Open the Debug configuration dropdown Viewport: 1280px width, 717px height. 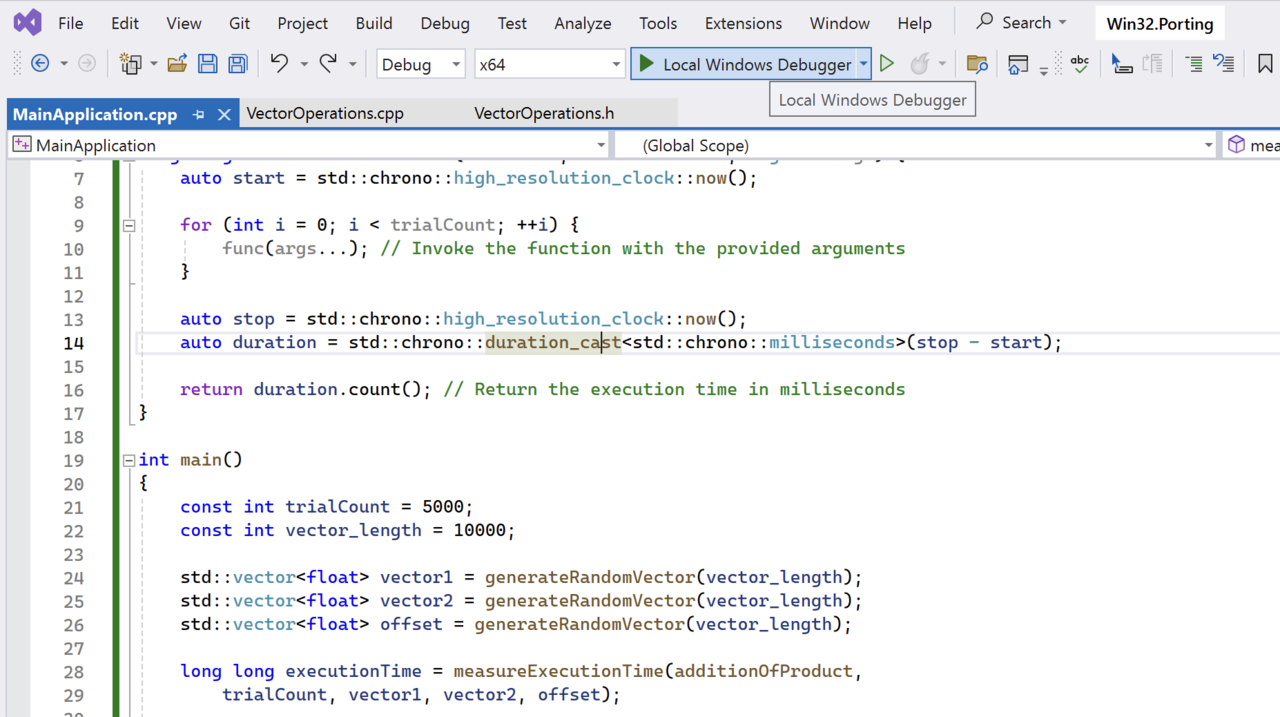420,64
